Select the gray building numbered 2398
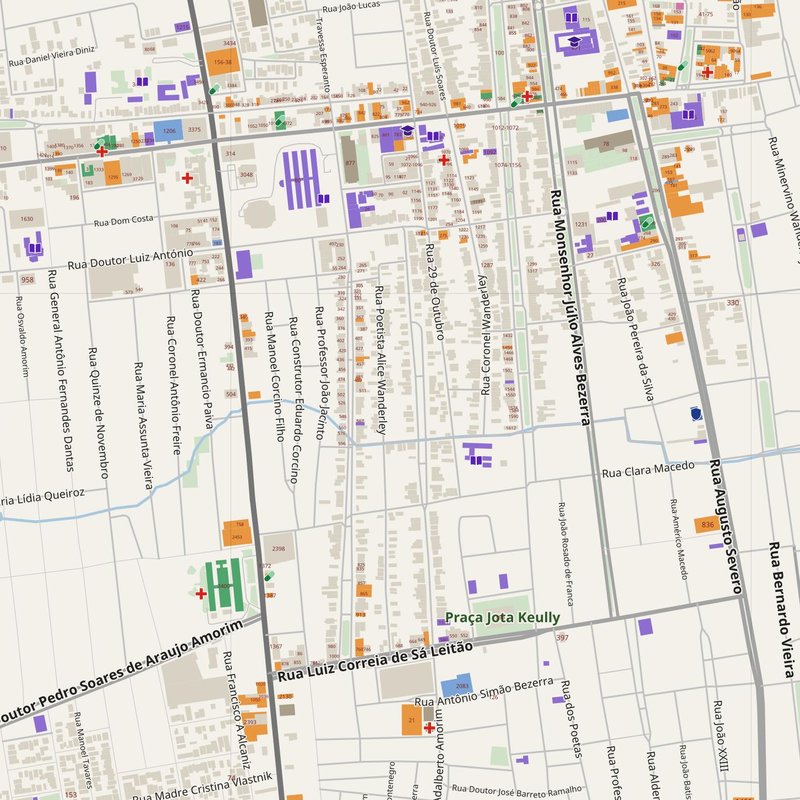The width and height of the screenshot is (800, 800). (279, 548)
